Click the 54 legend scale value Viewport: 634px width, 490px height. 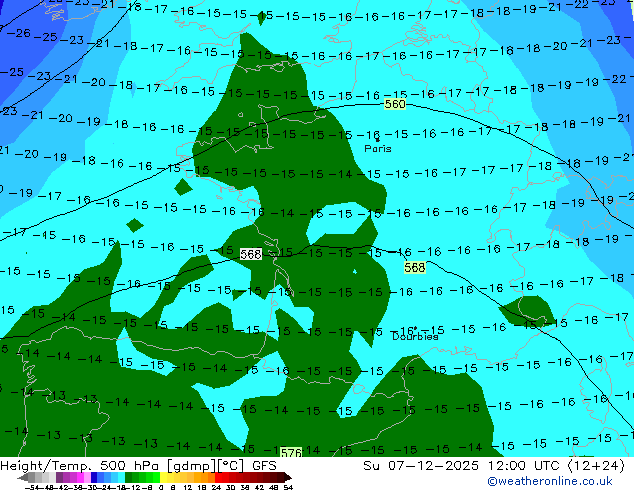[288, 487]
